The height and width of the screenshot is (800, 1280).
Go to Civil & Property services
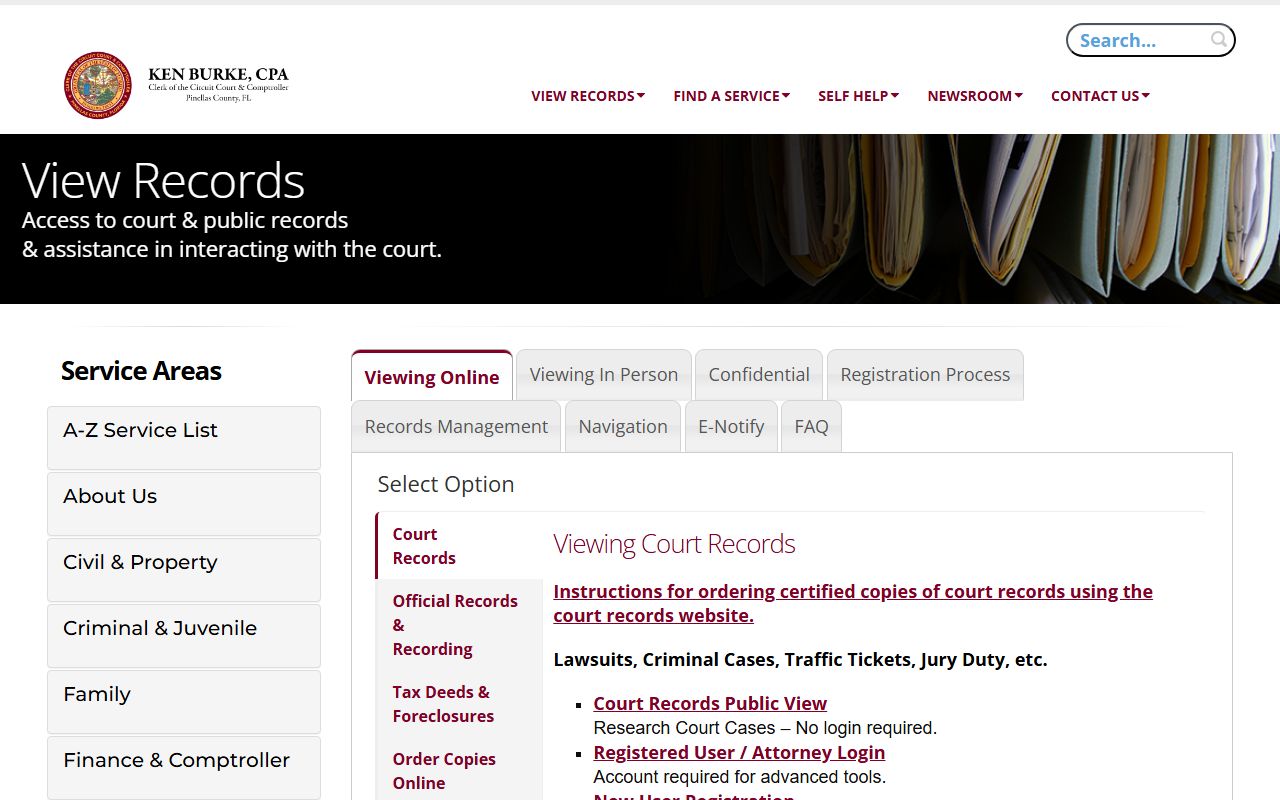(x=184, y=570)
